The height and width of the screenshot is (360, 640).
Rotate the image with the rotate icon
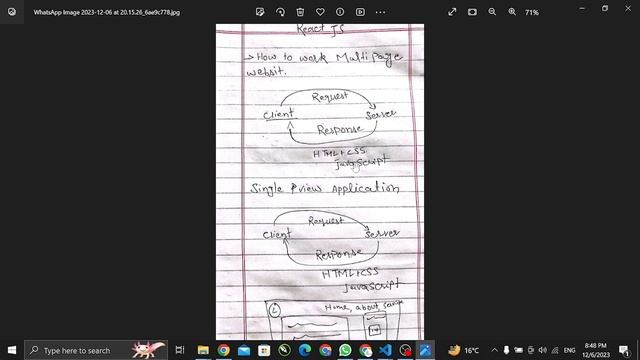tap(280, 12)
